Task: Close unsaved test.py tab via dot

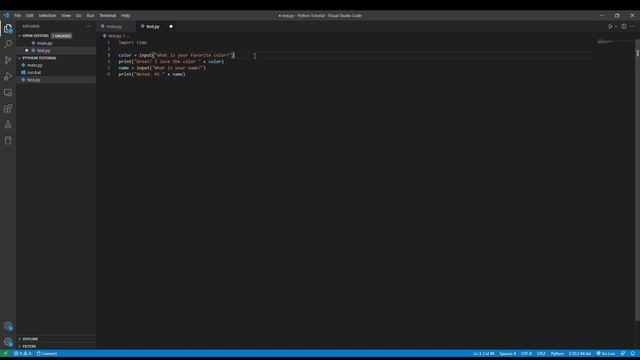Action: coord(171,27)
